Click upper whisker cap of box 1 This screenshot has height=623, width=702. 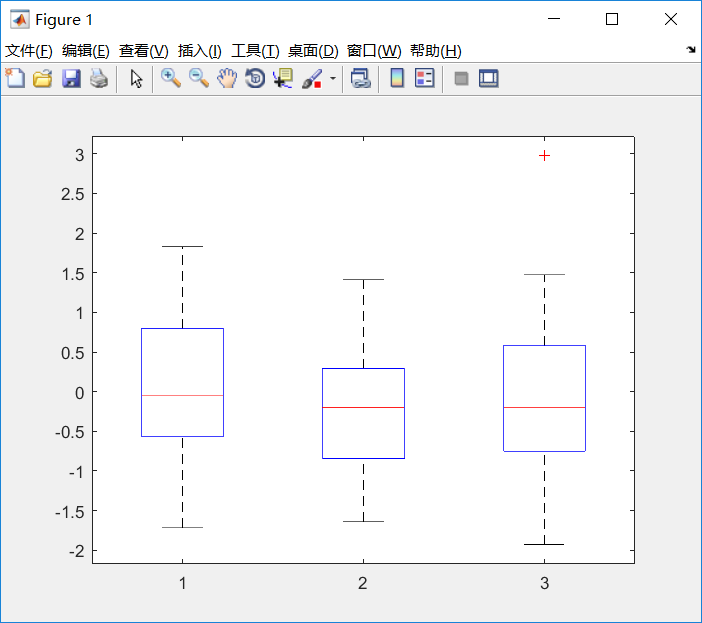[x=183, y=247]
